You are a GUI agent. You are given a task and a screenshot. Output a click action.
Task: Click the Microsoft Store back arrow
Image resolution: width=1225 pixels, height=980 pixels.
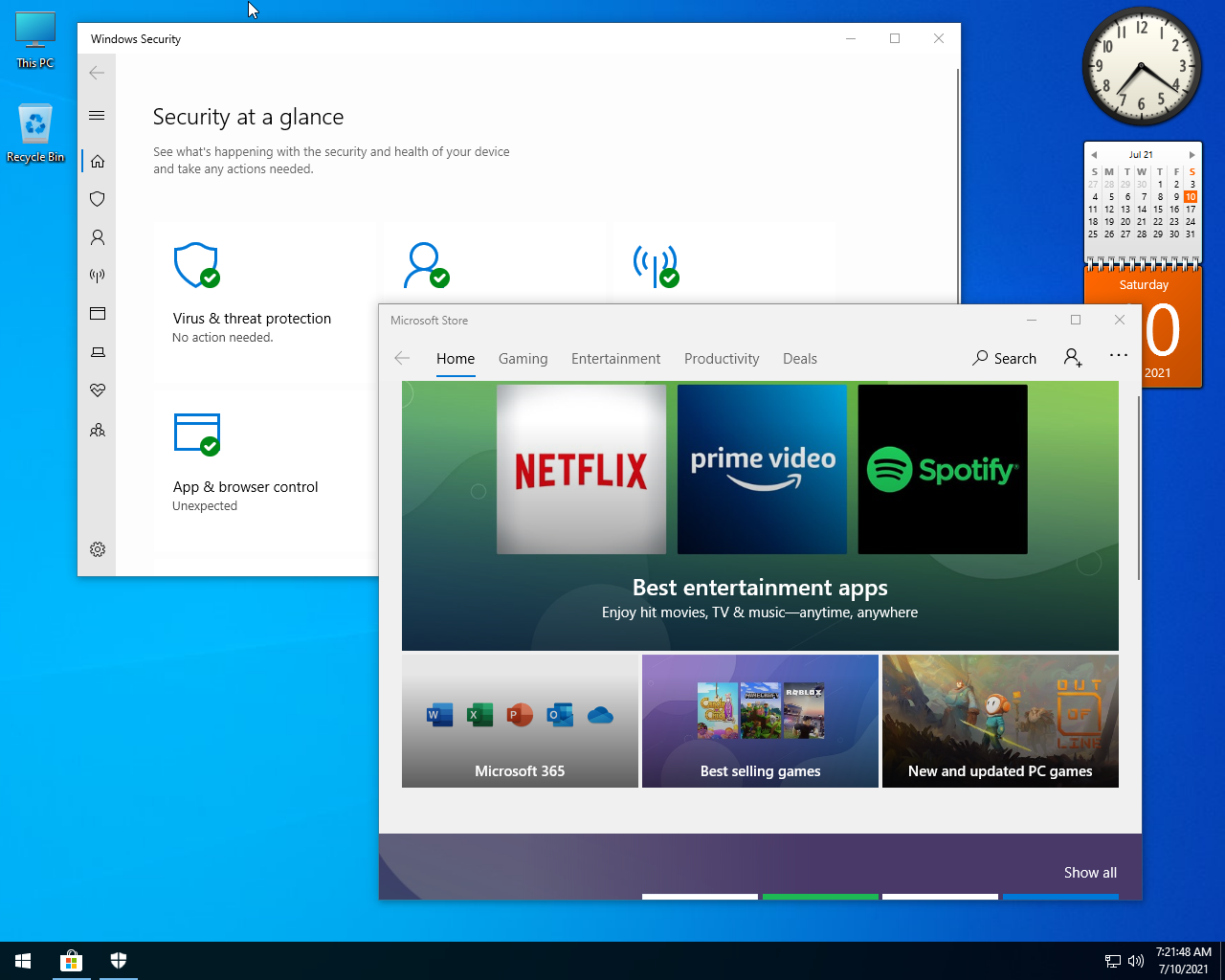click(402, 358)
